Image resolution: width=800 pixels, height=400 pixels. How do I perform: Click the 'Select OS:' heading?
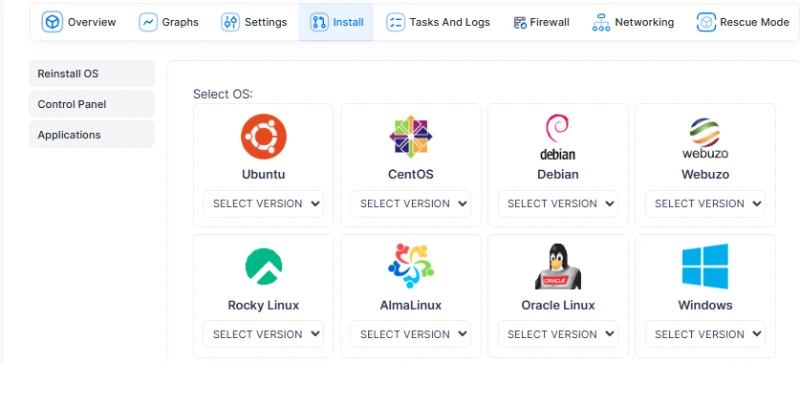(x=223, y=94)
